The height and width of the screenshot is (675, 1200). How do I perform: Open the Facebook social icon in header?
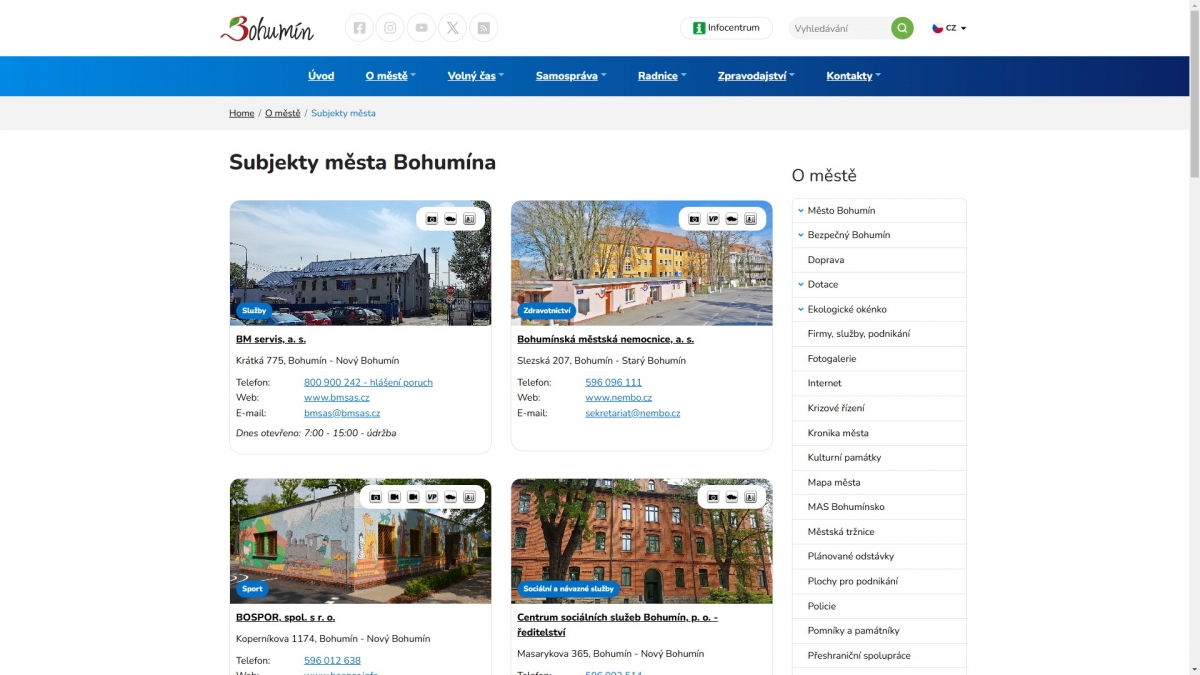pos(360,28)
